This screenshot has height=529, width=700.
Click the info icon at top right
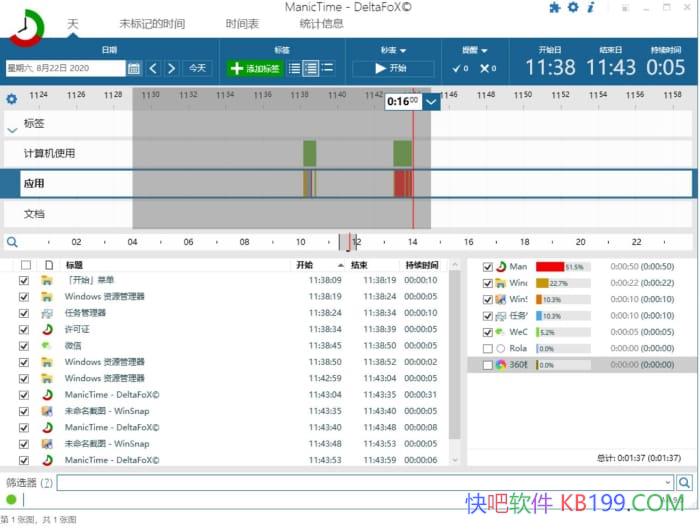591,8
